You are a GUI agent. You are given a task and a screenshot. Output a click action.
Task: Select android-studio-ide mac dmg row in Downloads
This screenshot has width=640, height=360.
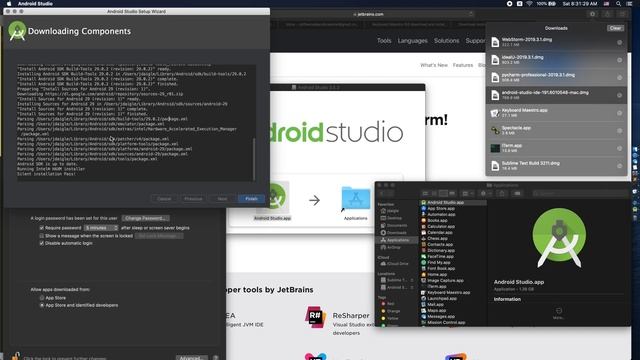click(x=556, y=95)
